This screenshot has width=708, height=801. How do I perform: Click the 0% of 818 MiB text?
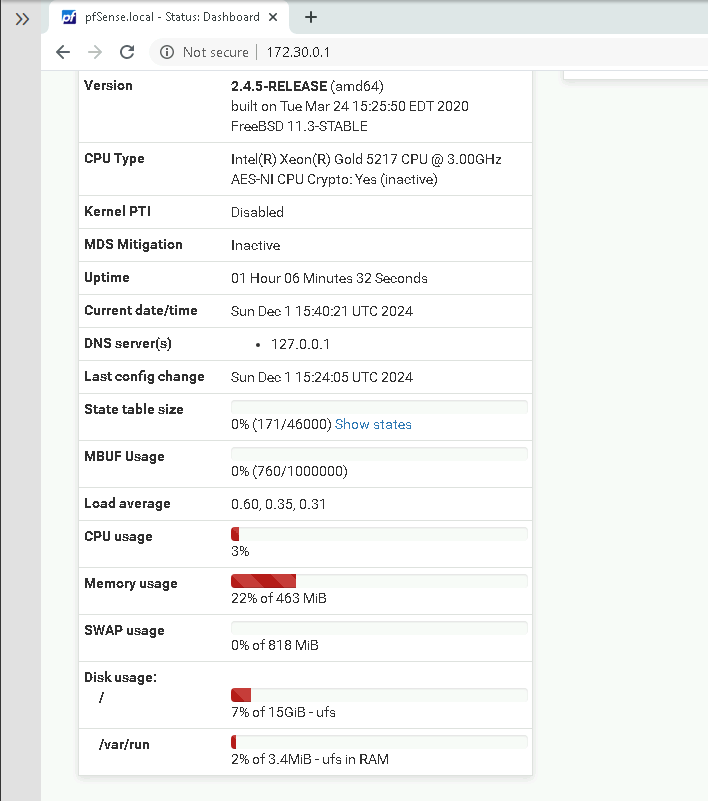pos(274,646)
